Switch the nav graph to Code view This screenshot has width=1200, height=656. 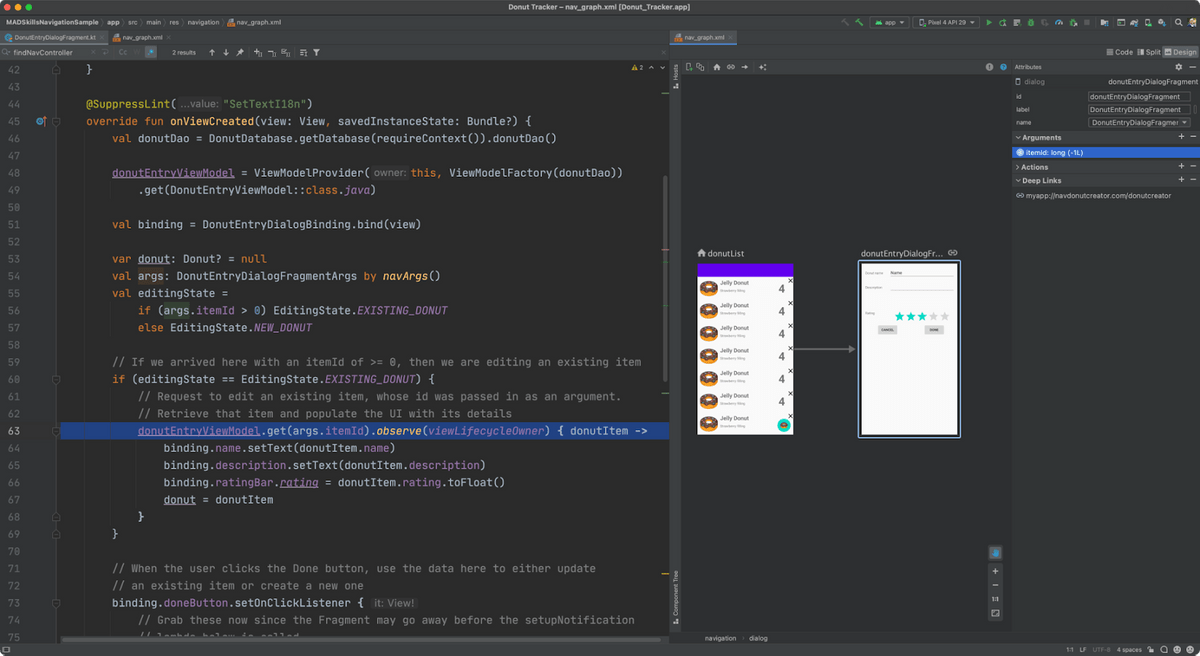click(x=1123, y=52)
